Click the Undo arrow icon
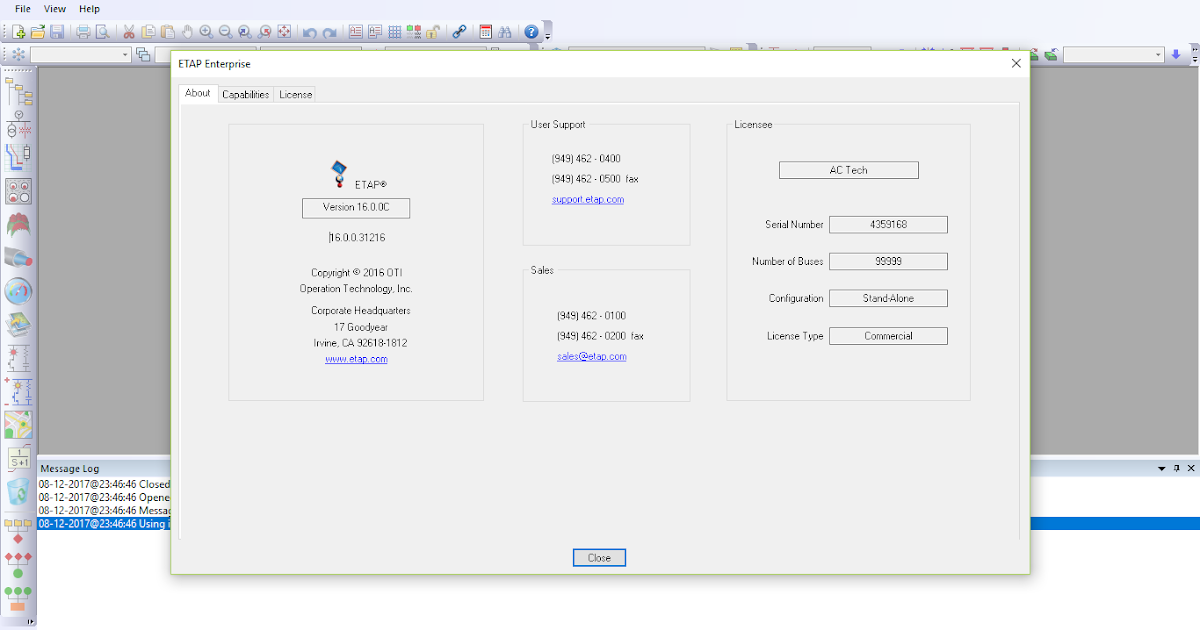The height and width of the screenshot is (630, 1200). (x=309, y=32)
